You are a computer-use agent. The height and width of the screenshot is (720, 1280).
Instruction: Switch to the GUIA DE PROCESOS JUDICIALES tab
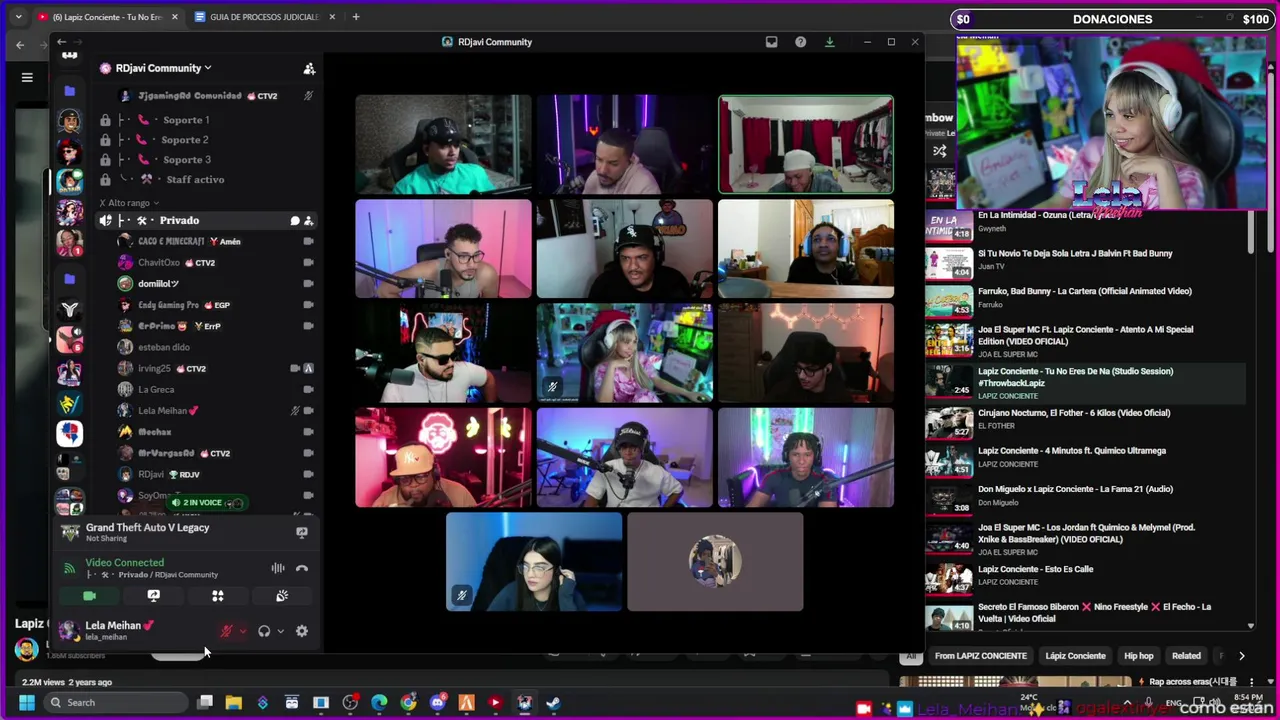265,17
